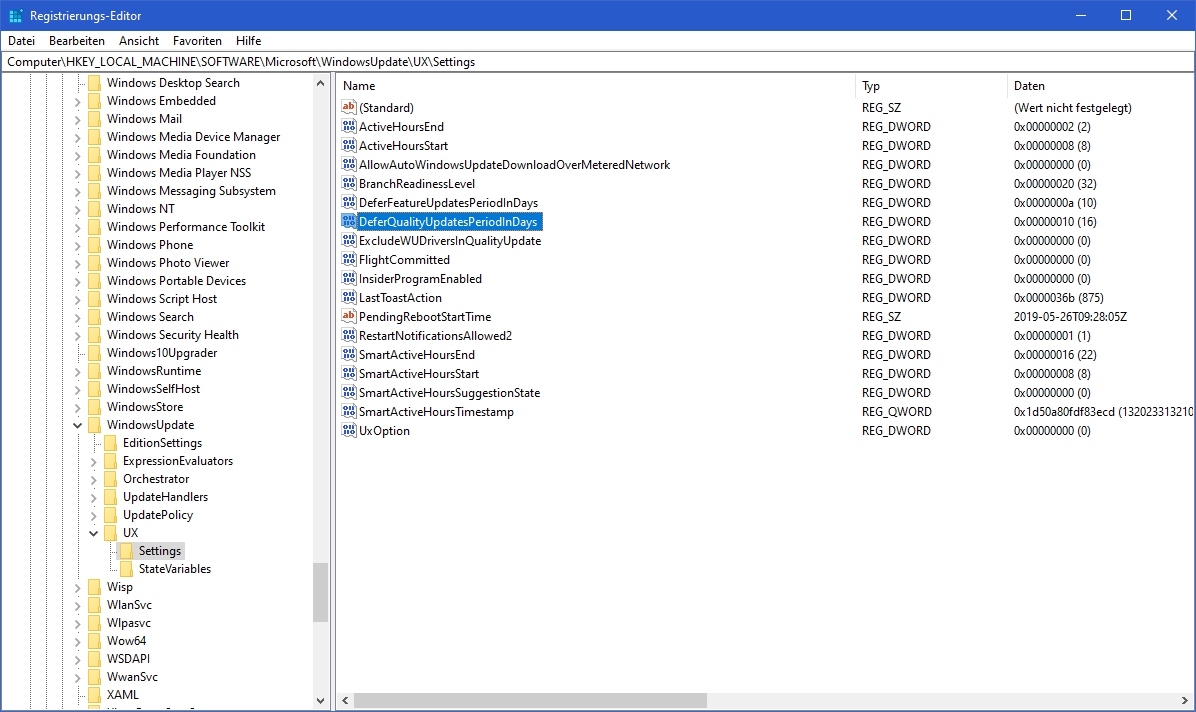1196x712 pixels.
Task: Click the DWORD icon beside AllowAutoWindowsUpdateDownloadOverMeteredNetwork
Action: 349,164
